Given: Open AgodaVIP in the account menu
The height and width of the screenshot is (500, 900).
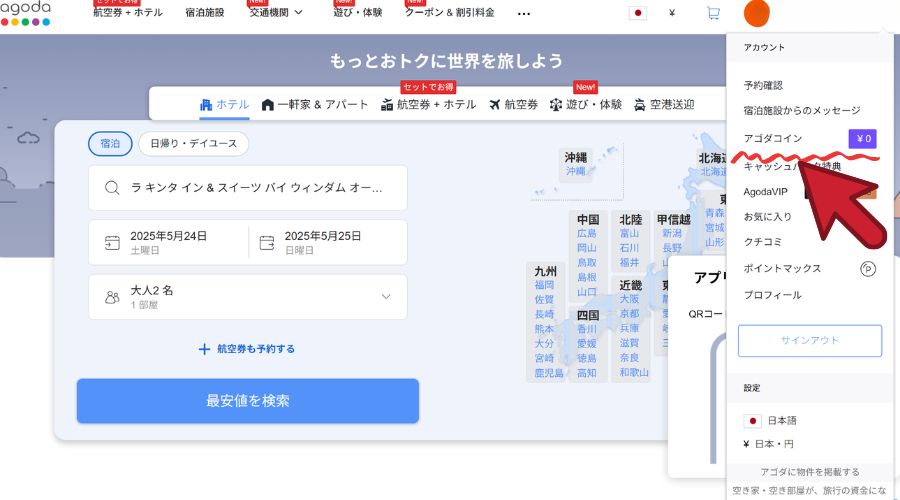Looking at the screenshot, I should pyautogui.click(x=765, y=192).
